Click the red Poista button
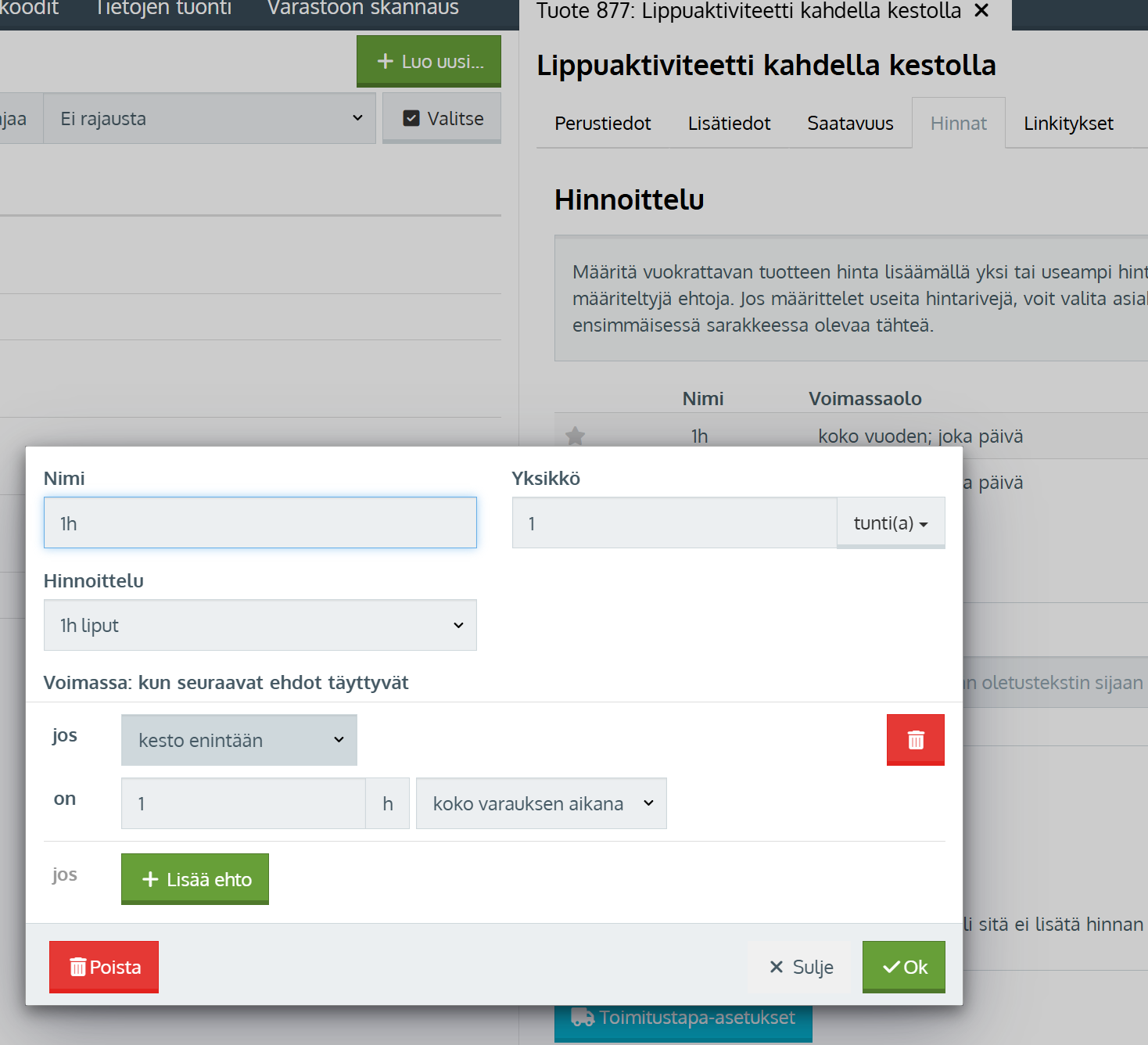Image resolution: width=1148 pixels, height=1045 pixels. pyautogui.click(x=104, y=967)
